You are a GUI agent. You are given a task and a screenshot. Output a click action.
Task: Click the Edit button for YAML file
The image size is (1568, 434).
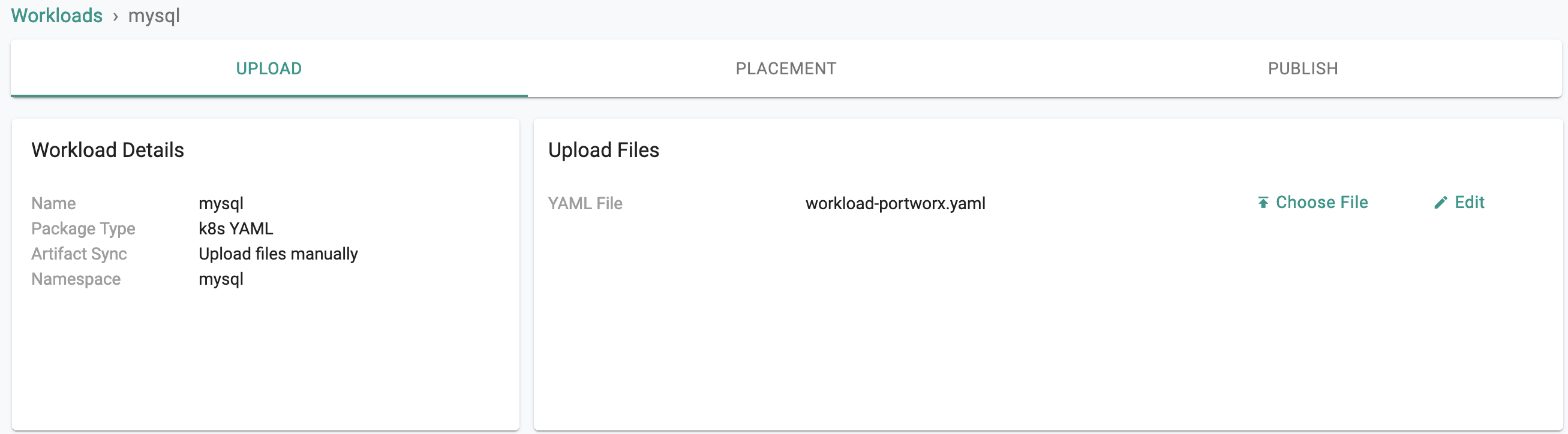(1459, 203)
